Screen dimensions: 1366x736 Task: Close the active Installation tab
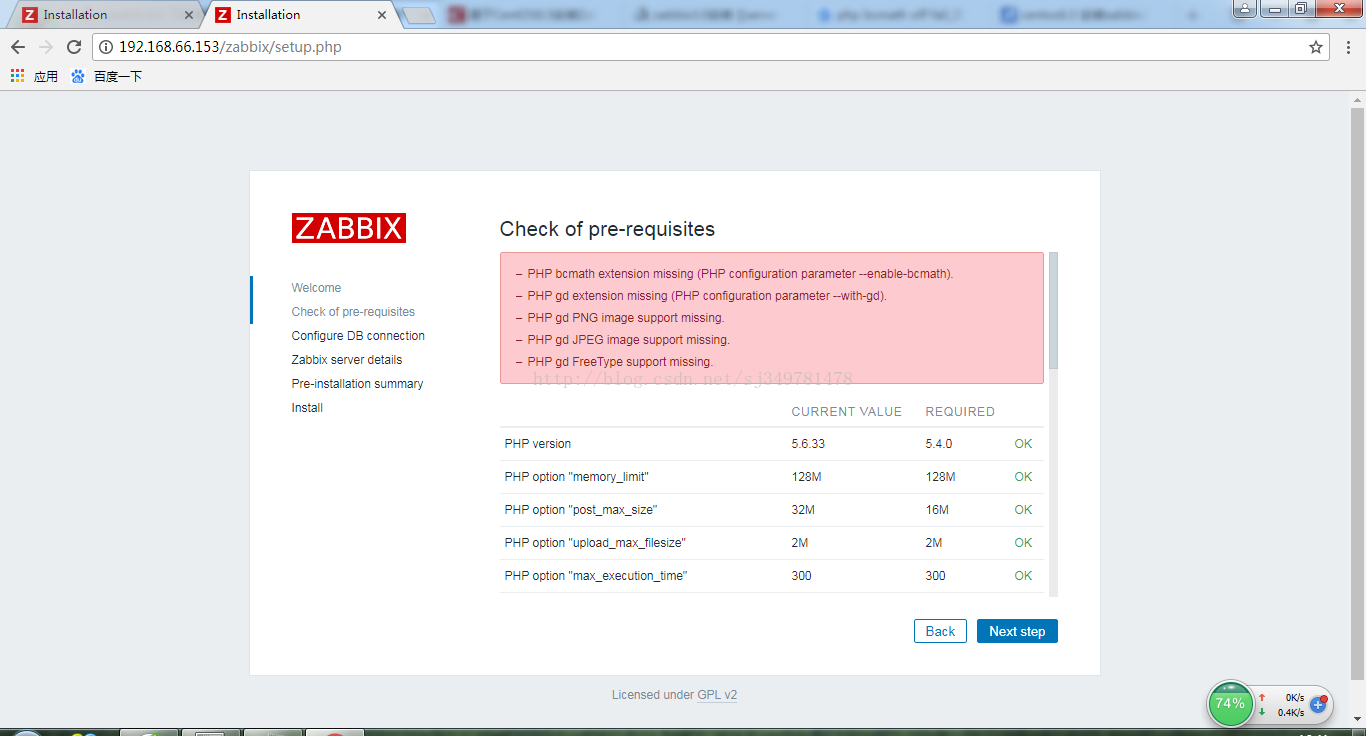[x=382, y=15]
